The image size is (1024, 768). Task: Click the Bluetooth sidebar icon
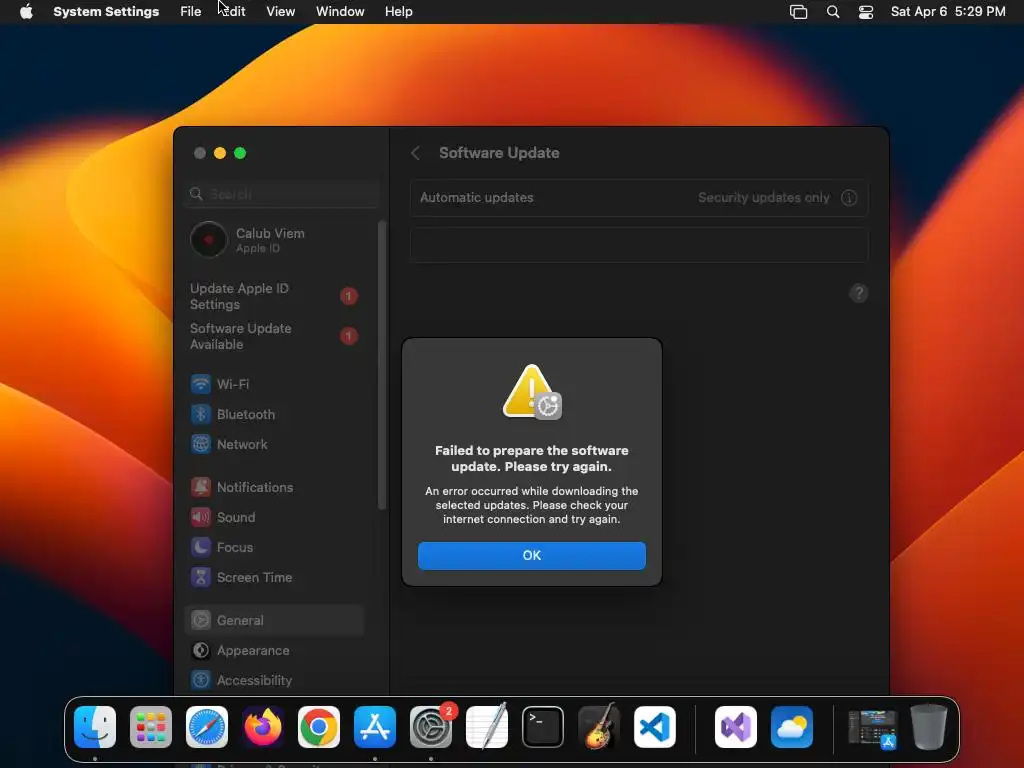[x=200, y=414]
